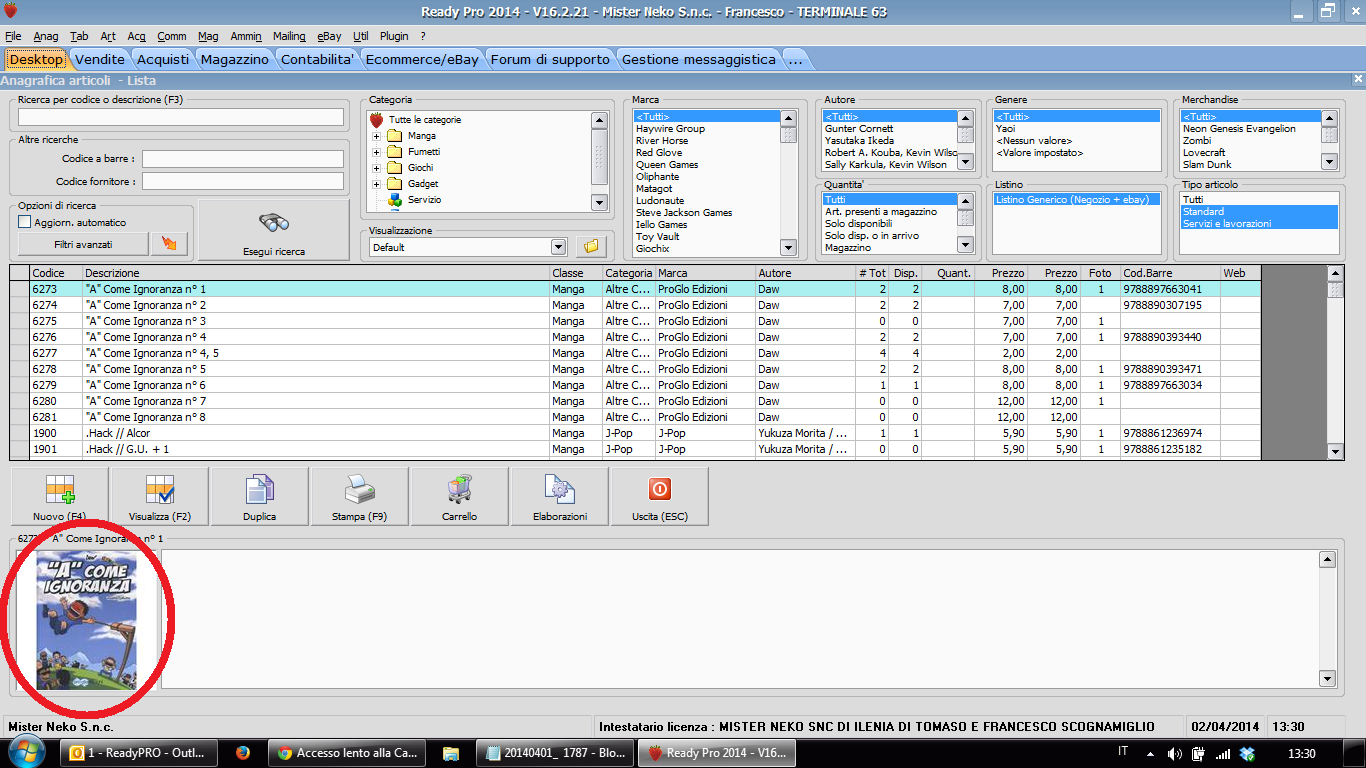Open the Gestione messaggistica tab
The width and height of the screenshot is (1366, 768).
699,59
